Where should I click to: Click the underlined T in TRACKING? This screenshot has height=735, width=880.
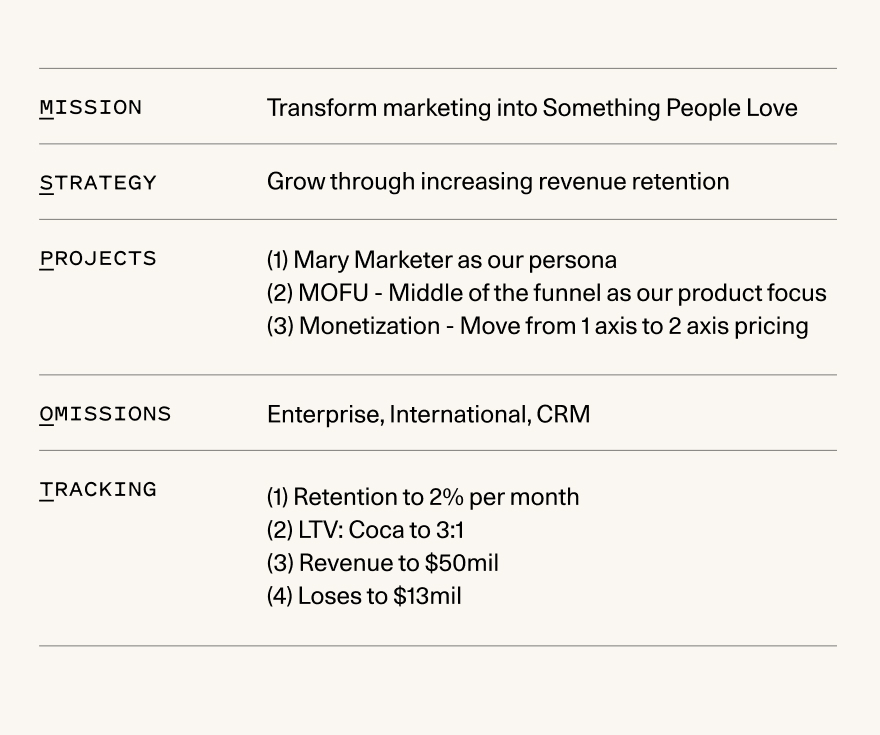pyautogui.click(x=47, y=490)
